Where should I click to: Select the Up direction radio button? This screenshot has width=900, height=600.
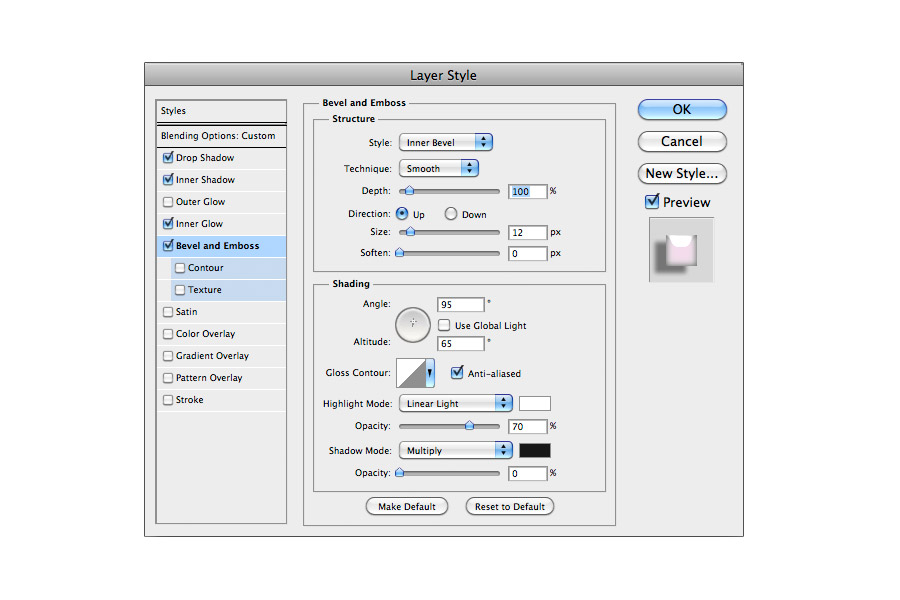pos(402,214)
